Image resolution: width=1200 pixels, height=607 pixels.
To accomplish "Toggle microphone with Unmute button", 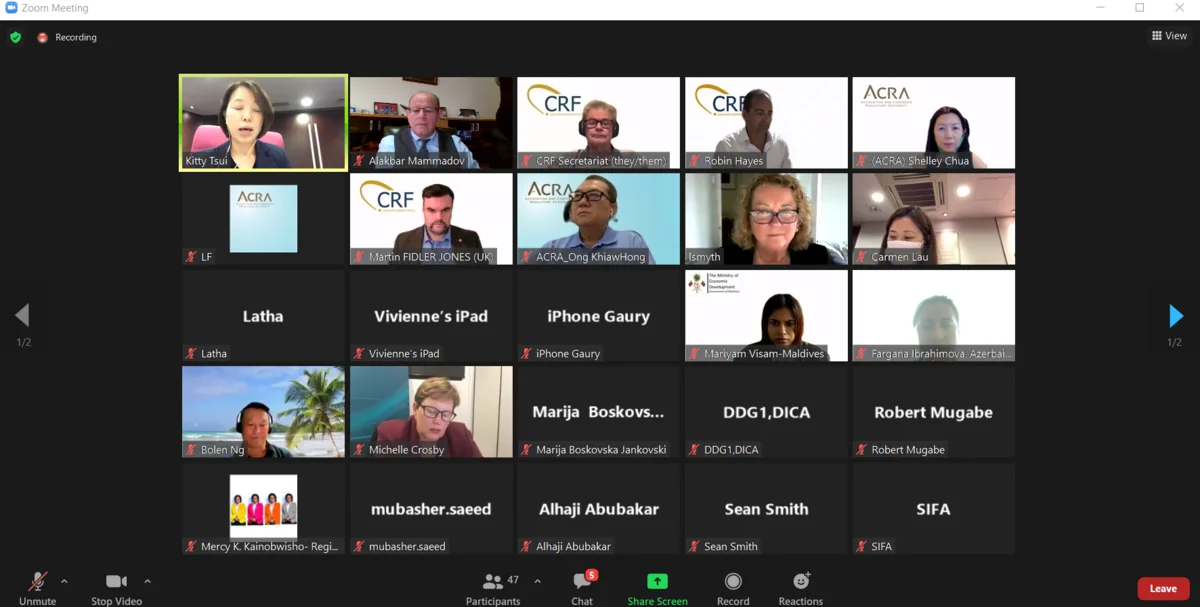I will 37,588.
